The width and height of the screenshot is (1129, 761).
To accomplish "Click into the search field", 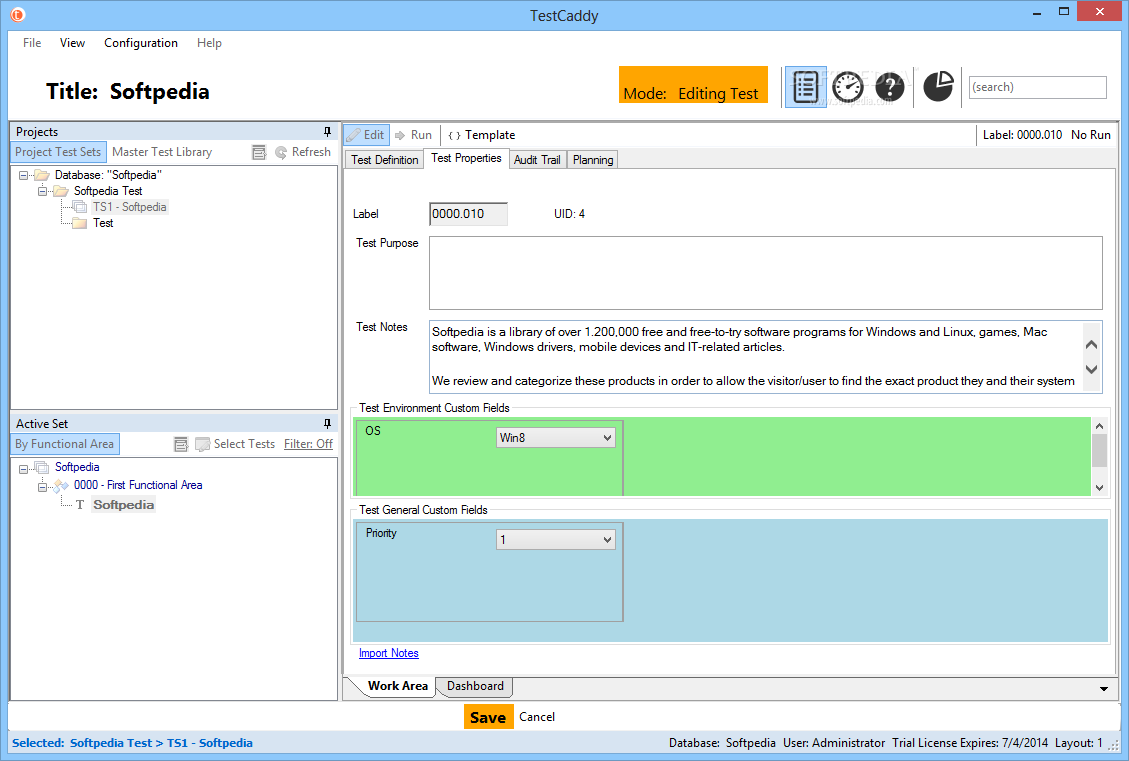I will [1038, 87].
